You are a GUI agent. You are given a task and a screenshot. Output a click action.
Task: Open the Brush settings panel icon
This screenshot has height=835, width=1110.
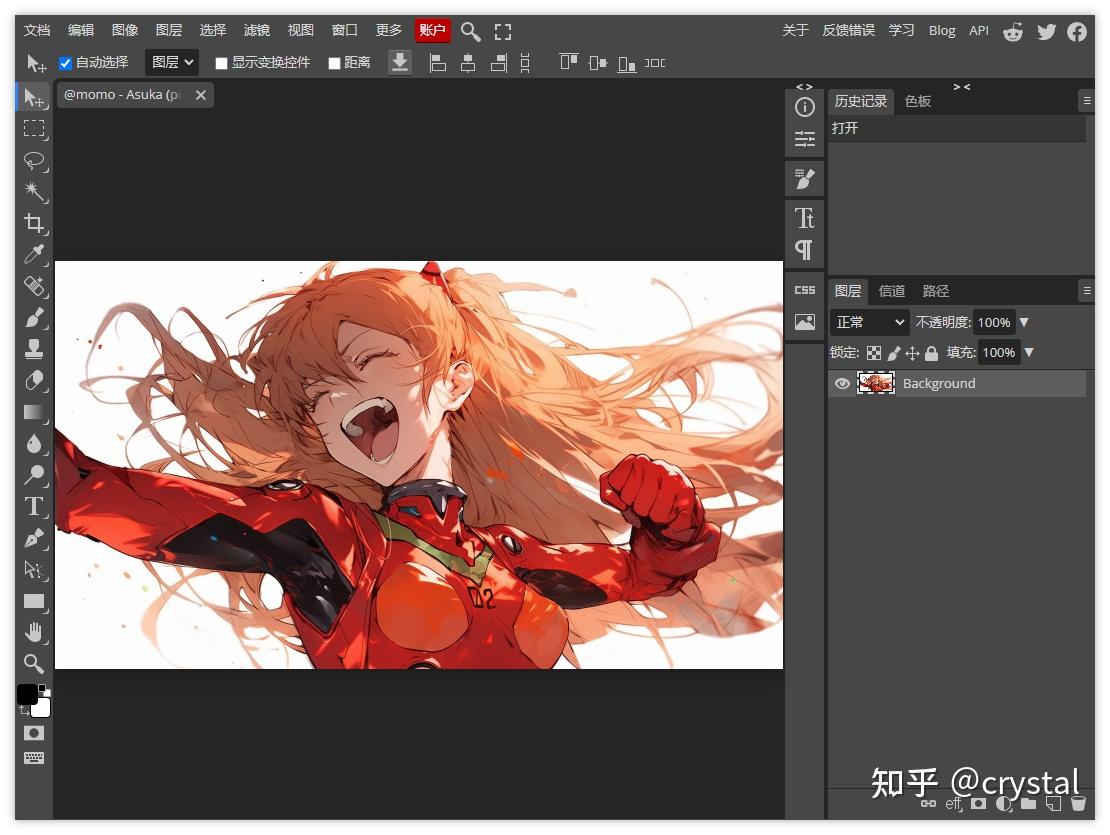pyautogui.click(x=805, y=179)
